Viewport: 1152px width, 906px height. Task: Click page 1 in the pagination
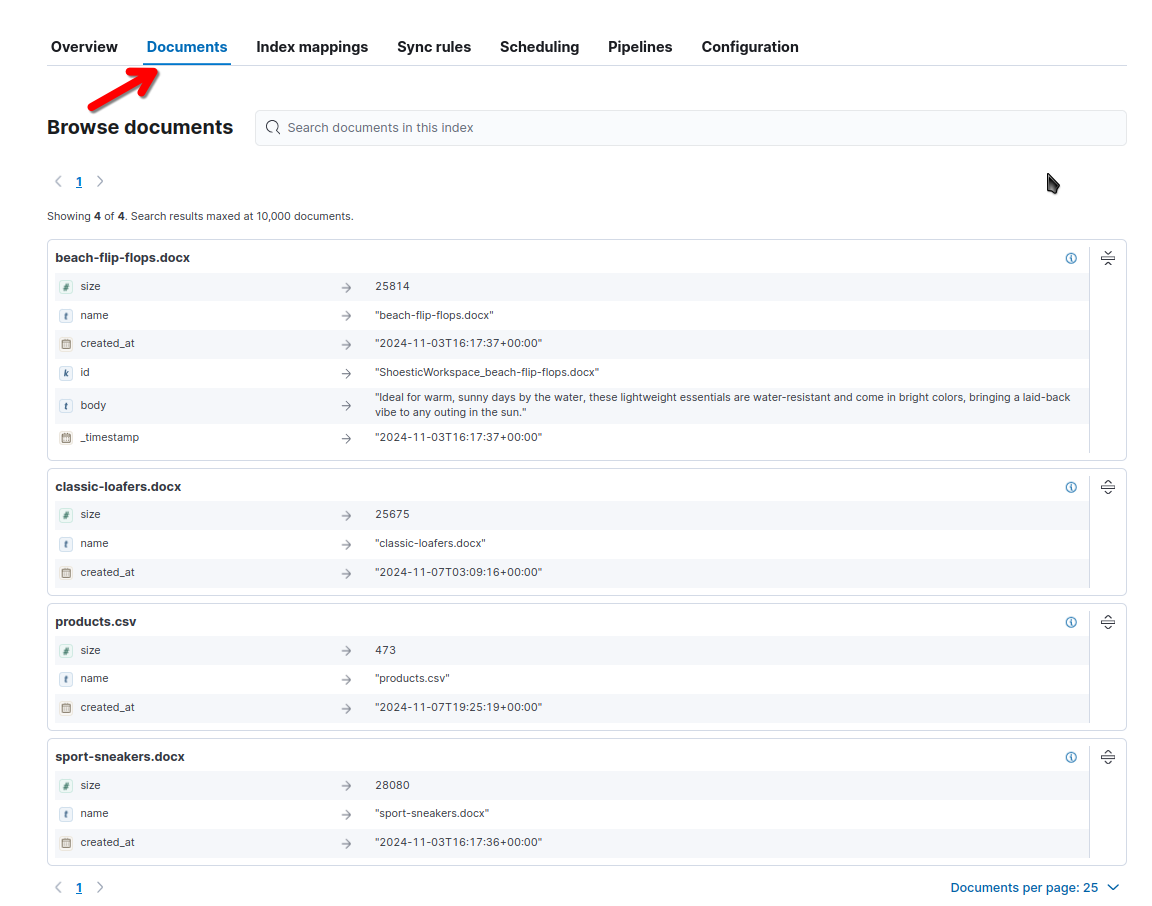[x=79, y=181]
